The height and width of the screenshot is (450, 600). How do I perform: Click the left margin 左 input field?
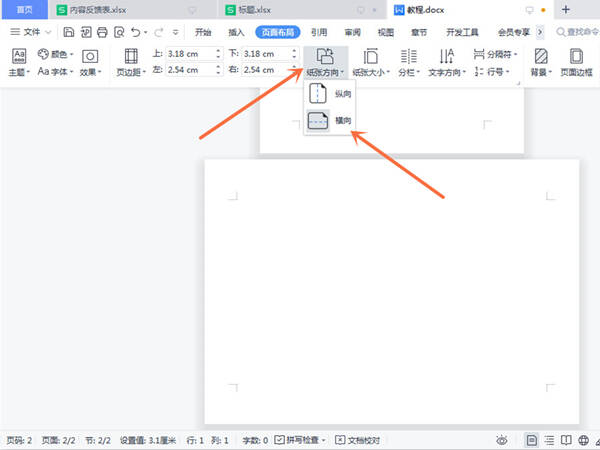(x=190, y=70)
